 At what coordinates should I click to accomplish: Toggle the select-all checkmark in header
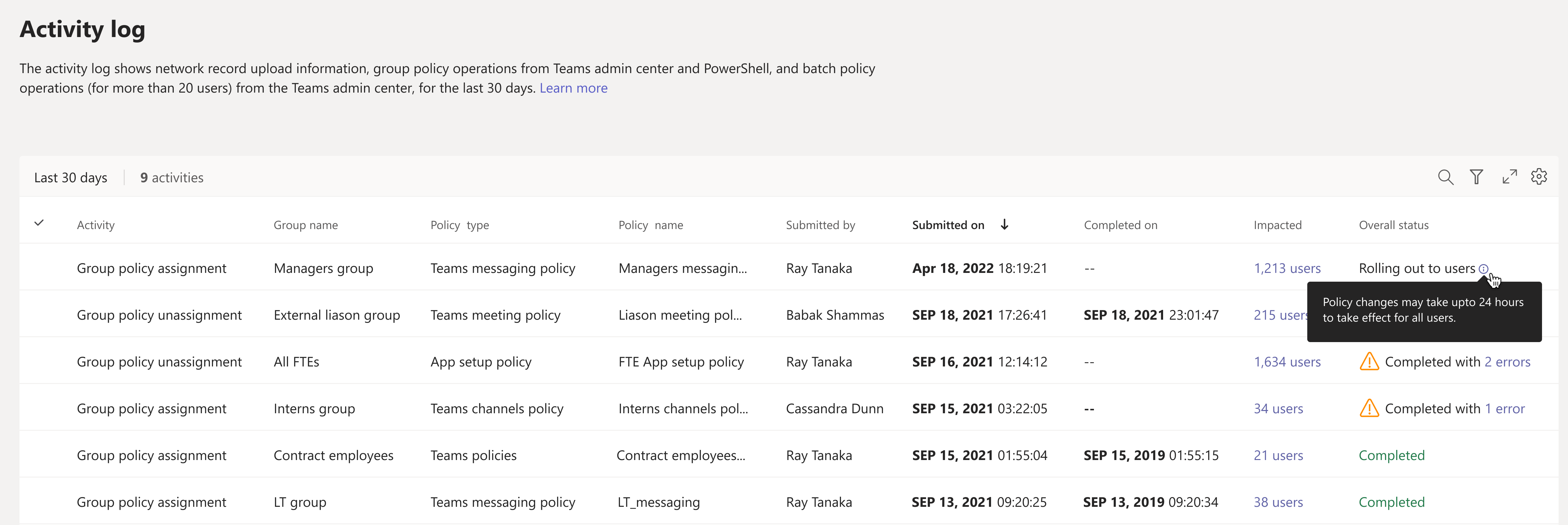point(39,223)
